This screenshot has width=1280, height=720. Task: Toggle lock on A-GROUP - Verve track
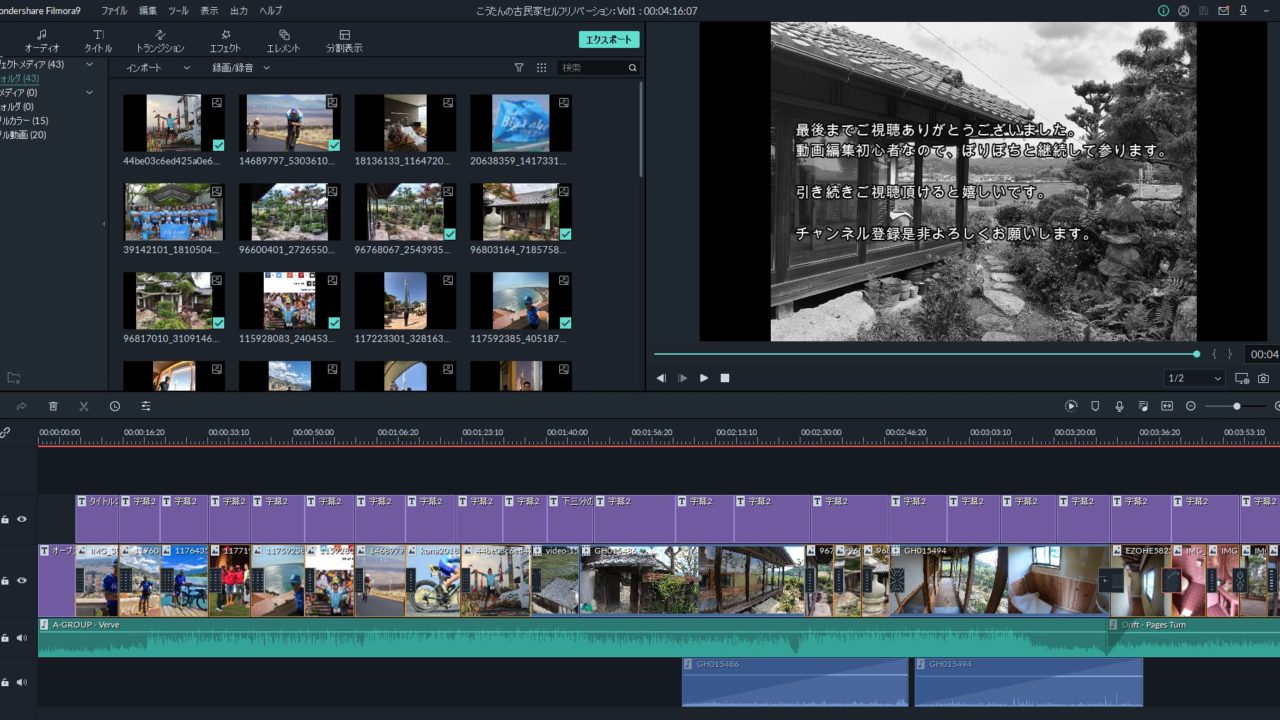click(x=5, y=637)
